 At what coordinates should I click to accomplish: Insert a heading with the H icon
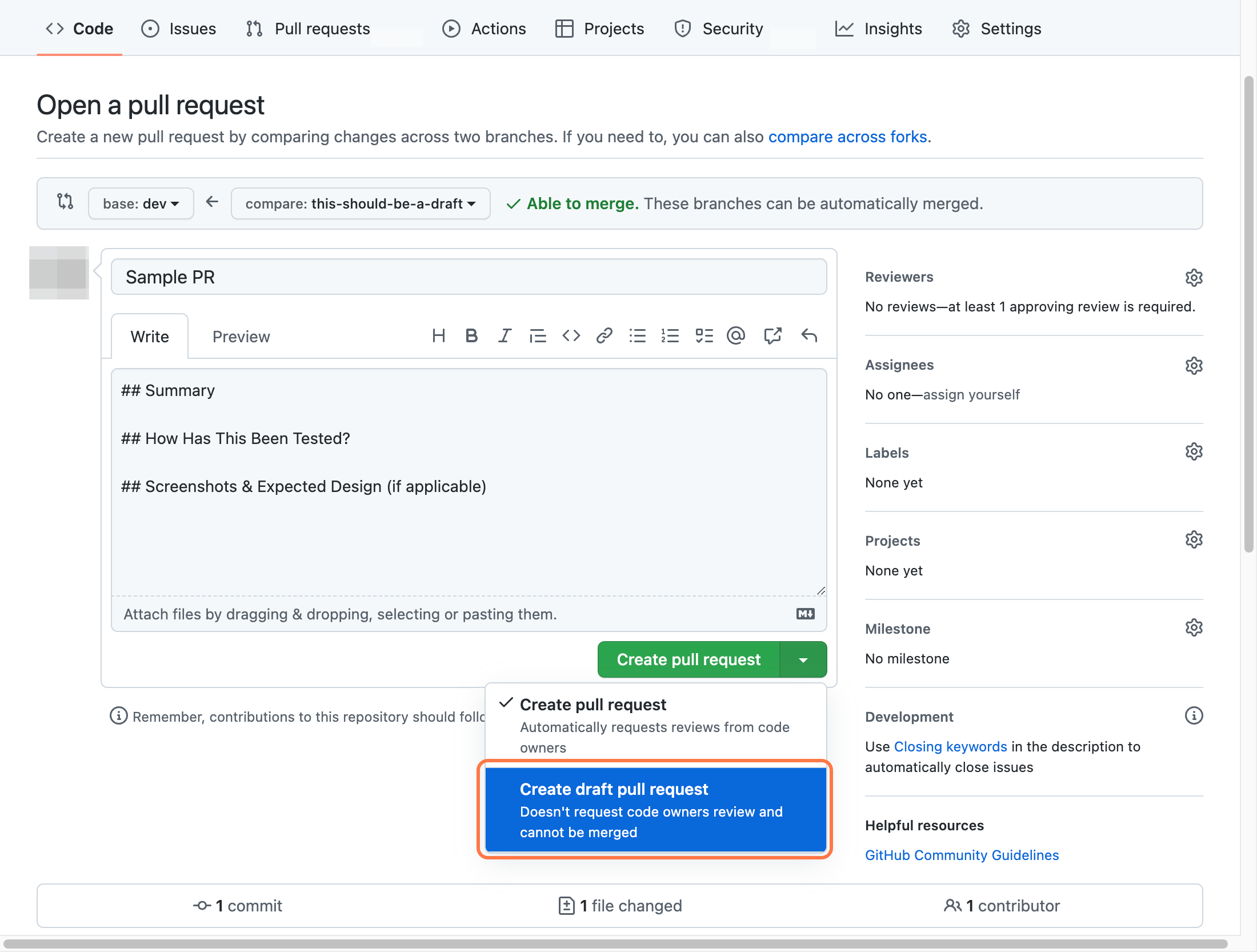438,336
